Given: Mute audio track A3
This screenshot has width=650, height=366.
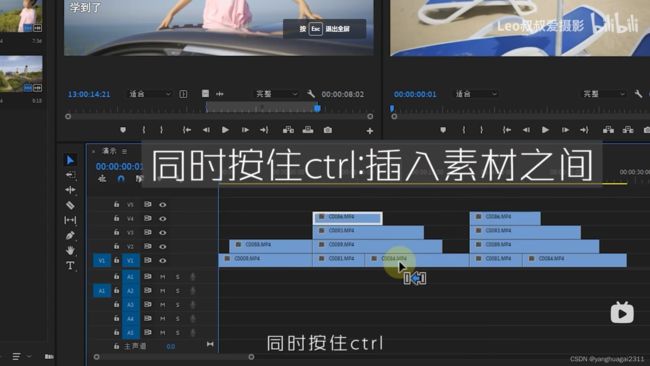Looking at the screenshot, I should [x=162, y=305].
